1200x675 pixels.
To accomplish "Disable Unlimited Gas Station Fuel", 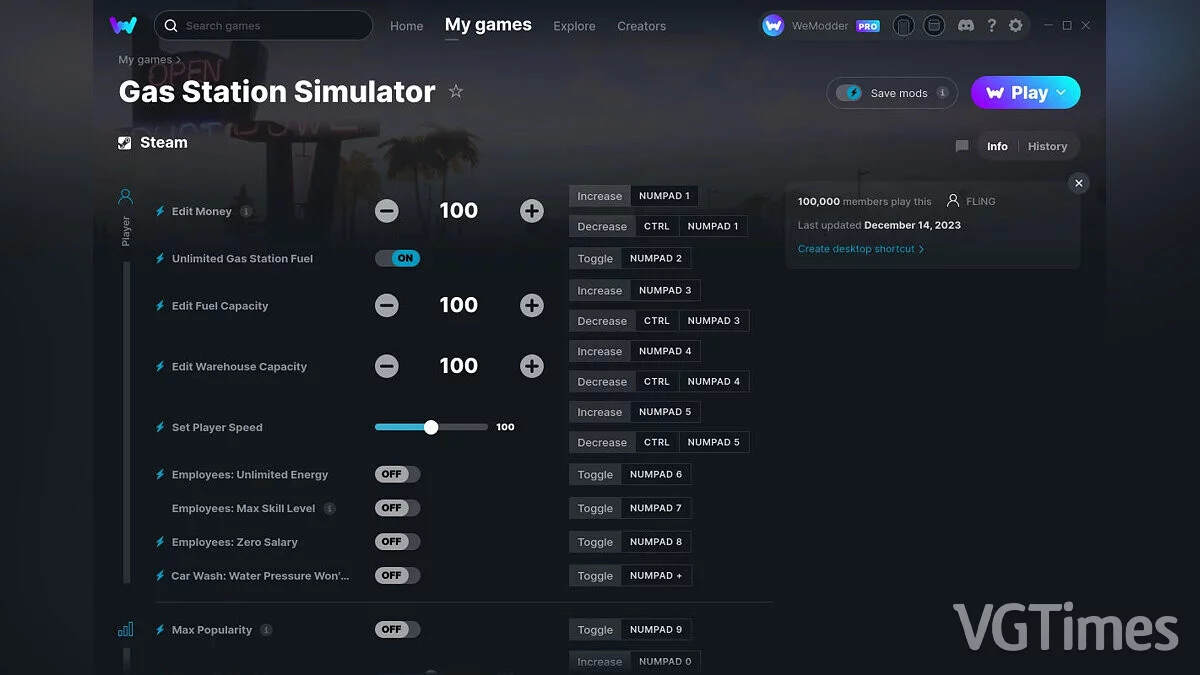I will point(397,258).
